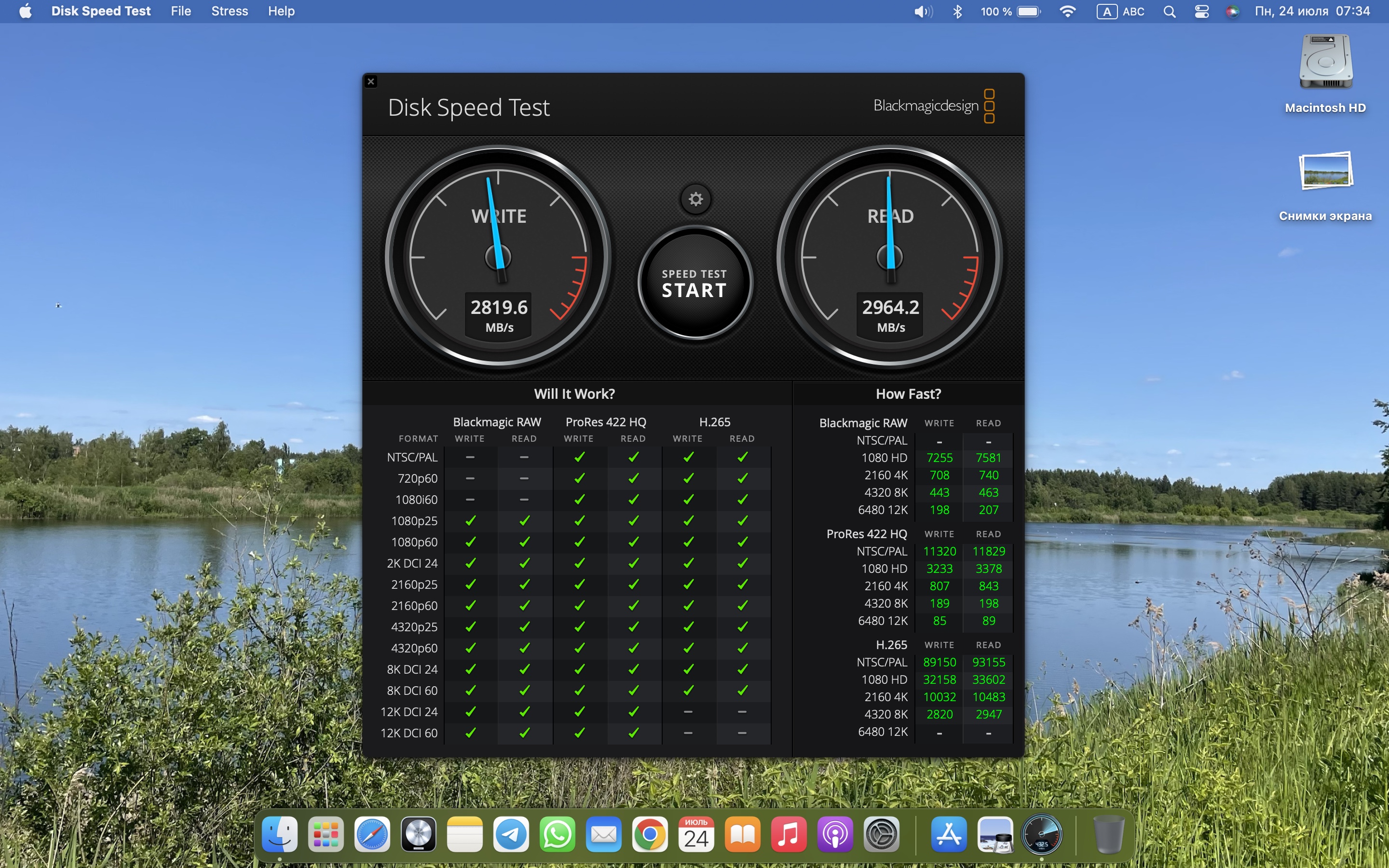Open the Stress menu
The image size is (1389, 868).
pos(230,11)
